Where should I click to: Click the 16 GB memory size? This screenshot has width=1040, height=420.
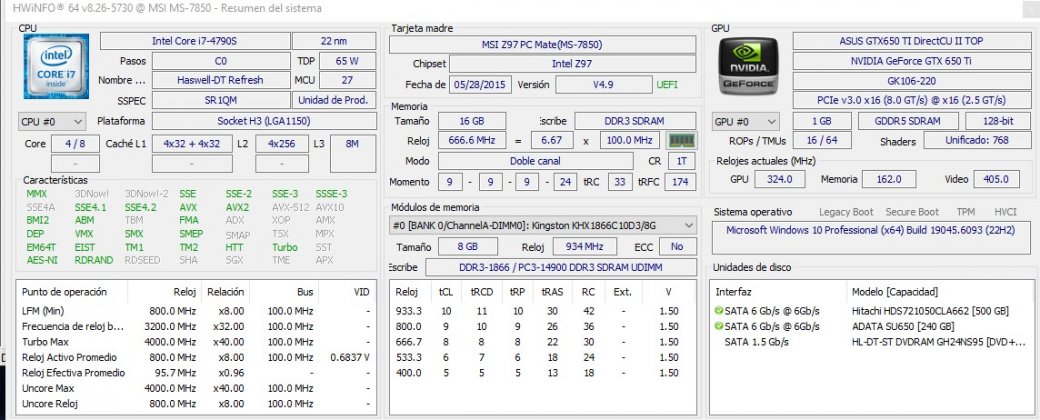472,121
